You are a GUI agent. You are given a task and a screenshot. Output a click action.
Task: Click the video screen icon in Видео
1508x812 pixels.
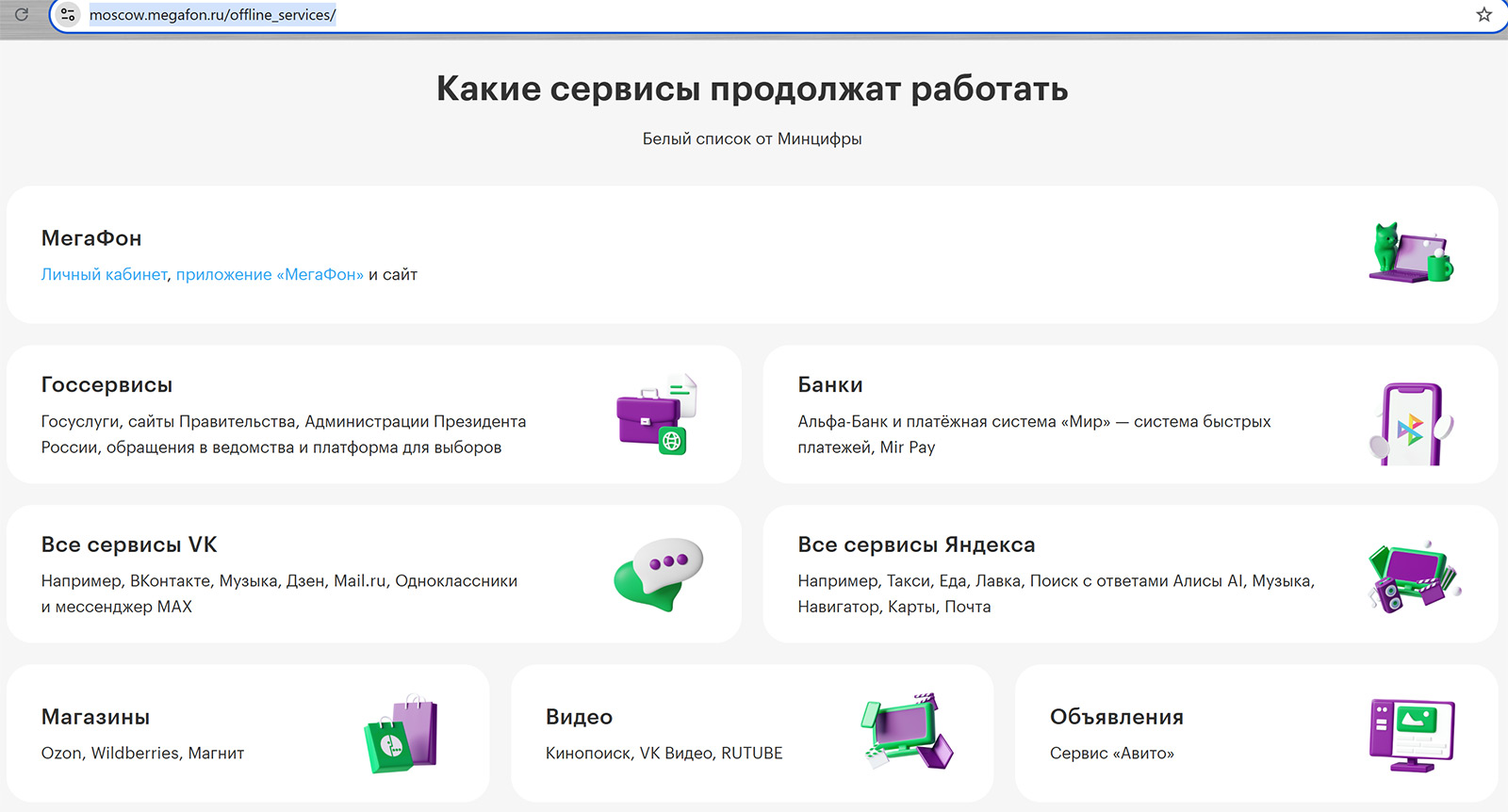[x=907, y=732]
